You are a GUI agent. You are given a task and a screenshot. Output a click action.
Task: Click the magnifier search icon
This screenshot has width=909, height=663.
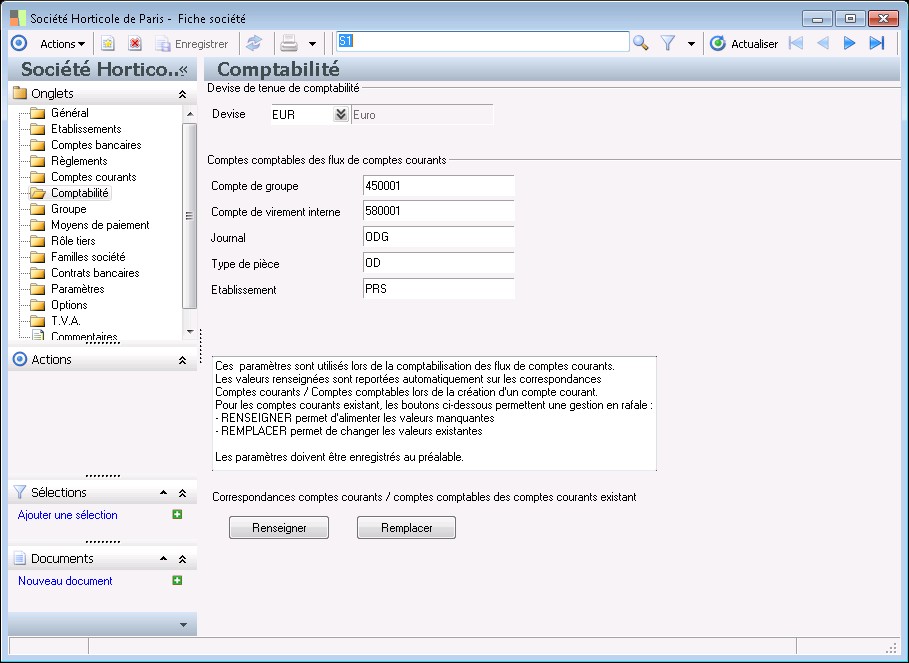point(641,43)
